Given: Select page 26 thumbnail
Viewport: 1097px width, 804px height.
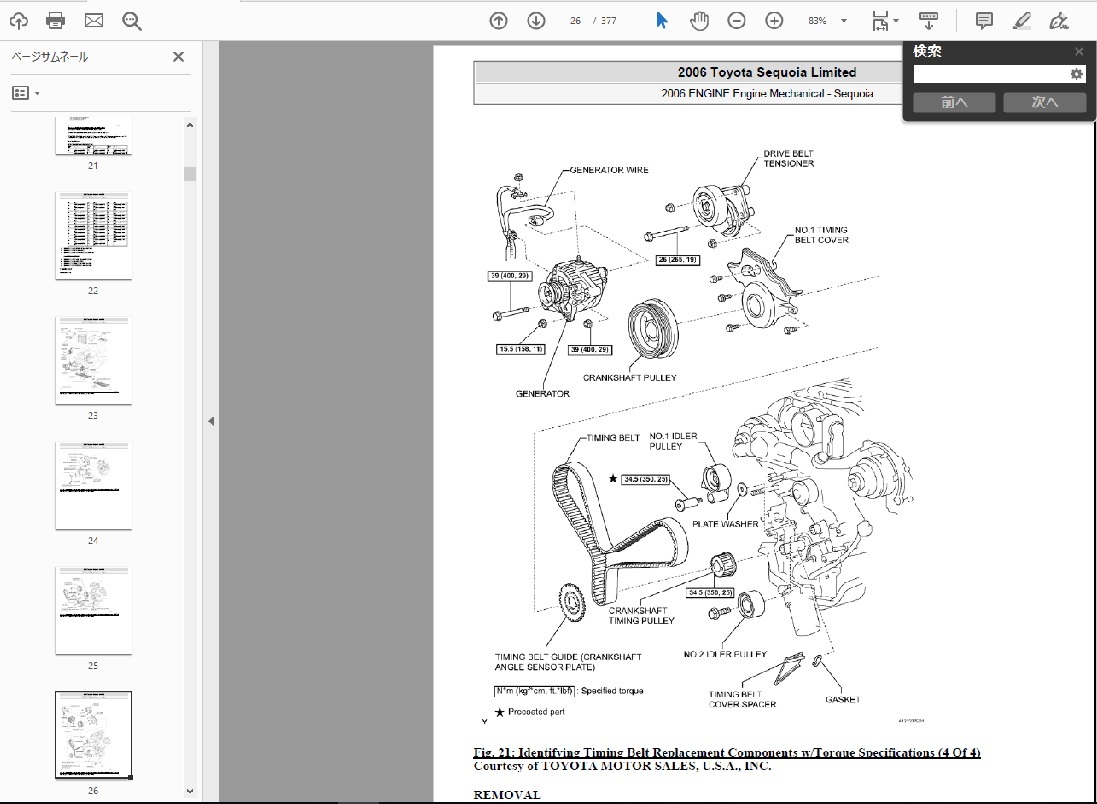Looking at the screenshot, I should point(93,735).
